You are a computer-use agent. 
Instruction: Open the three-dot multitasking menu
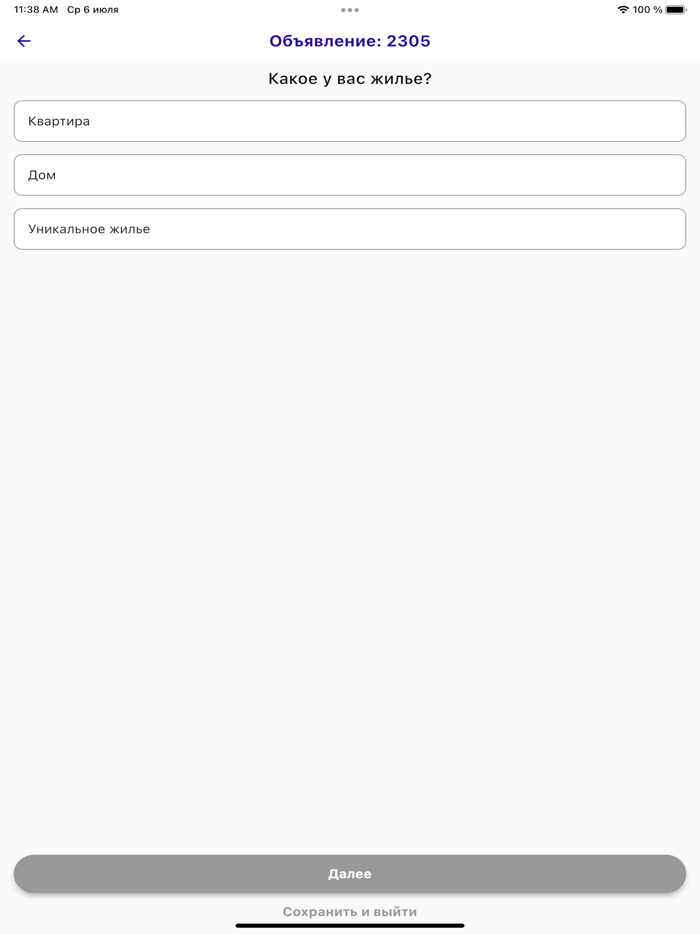(350, 10)
